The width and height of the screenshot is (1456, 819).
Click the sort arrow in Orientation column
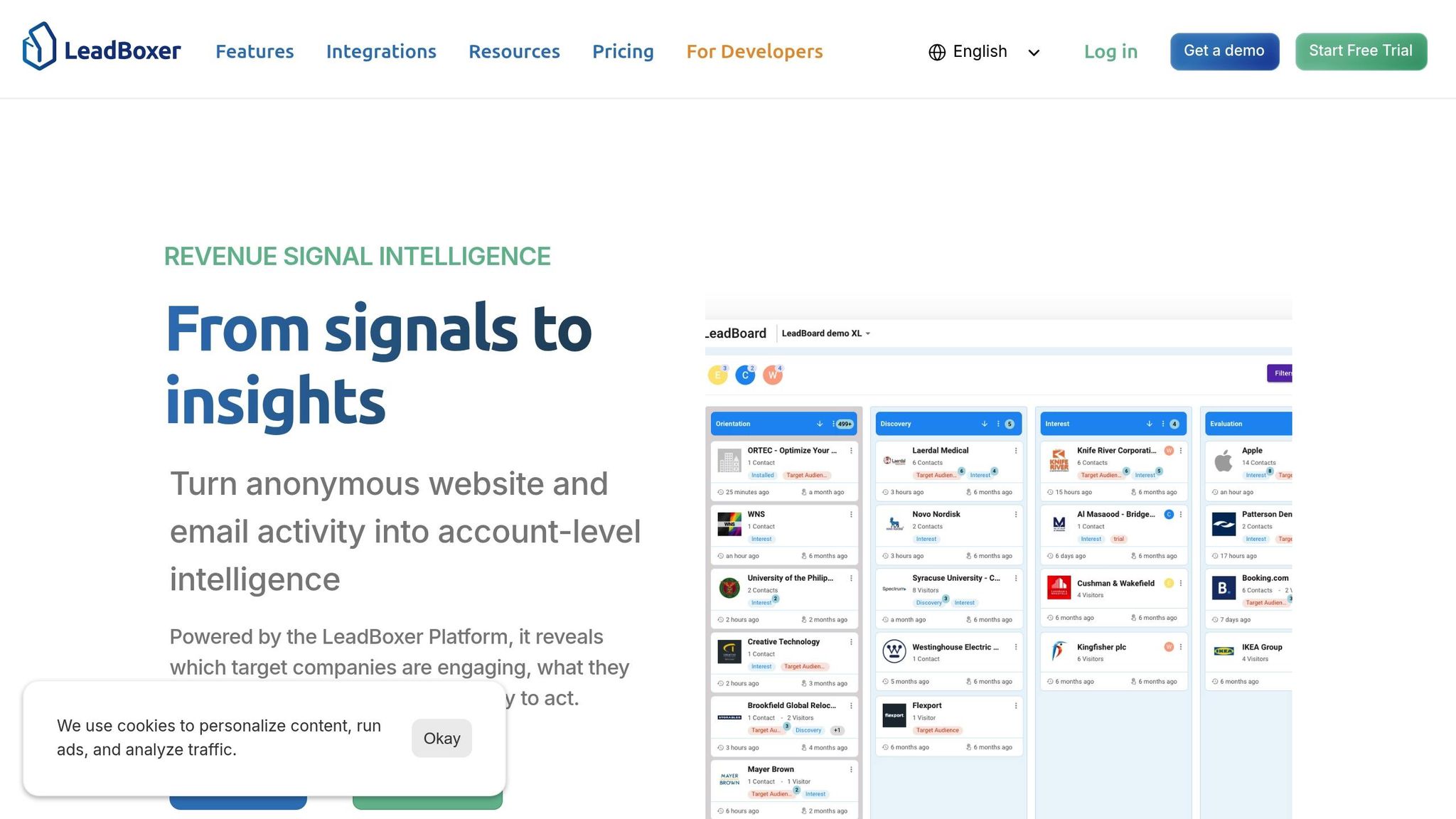[820, 424]
